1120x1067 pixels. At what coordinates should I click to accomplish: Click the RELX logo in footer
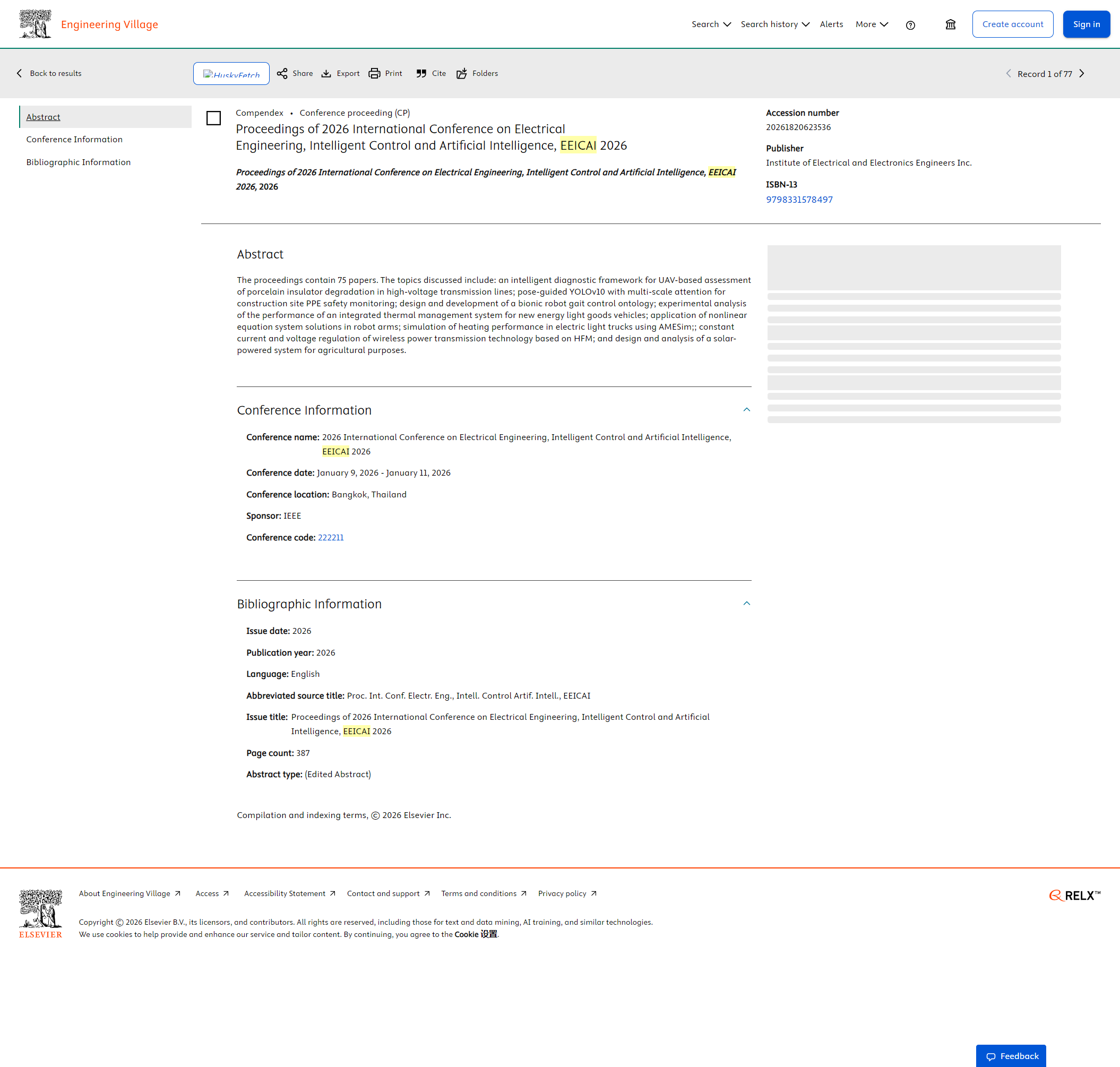pyautogui.click(x=1074, y=895)
